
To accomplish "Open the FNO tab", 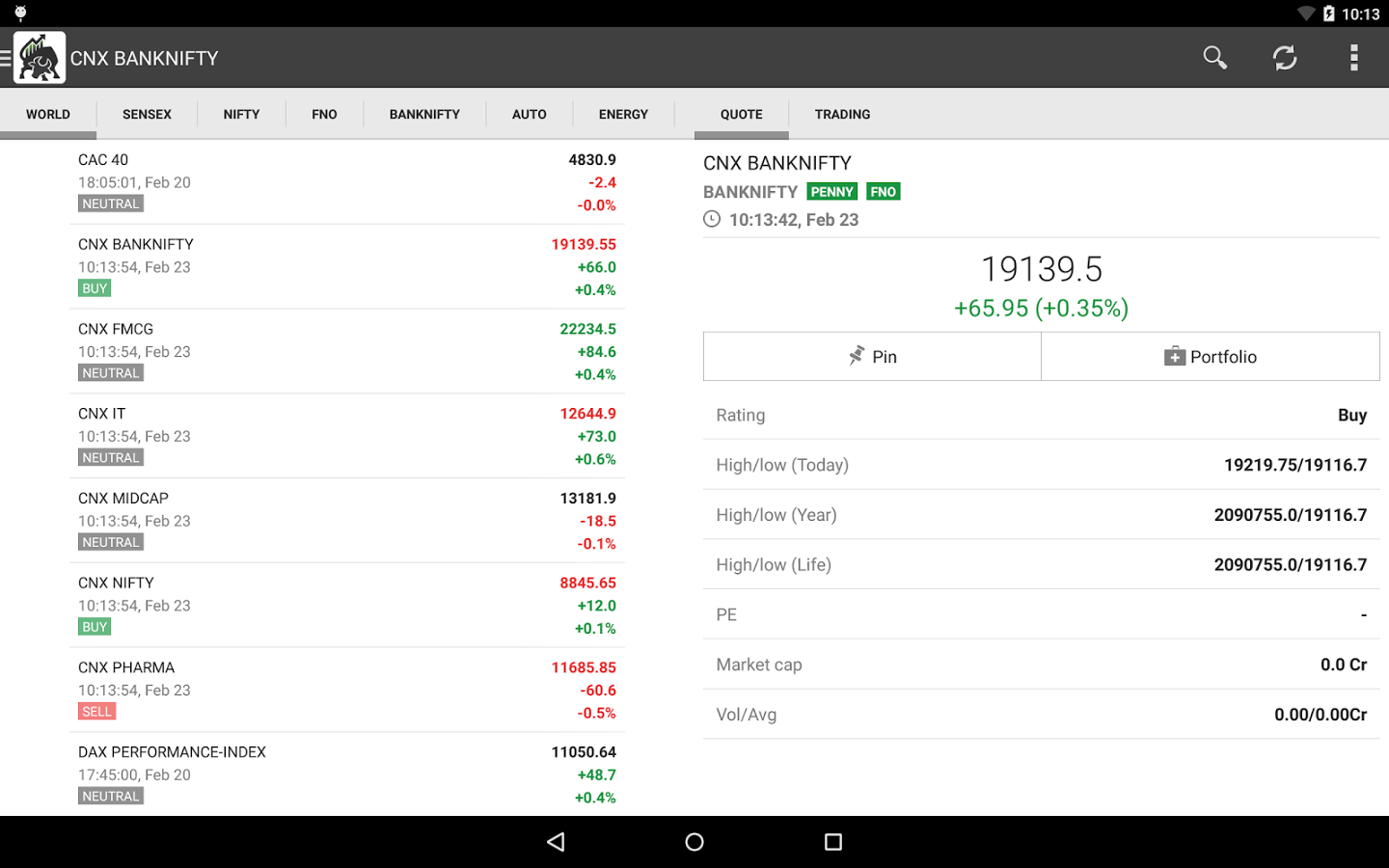I will (324, 114).
